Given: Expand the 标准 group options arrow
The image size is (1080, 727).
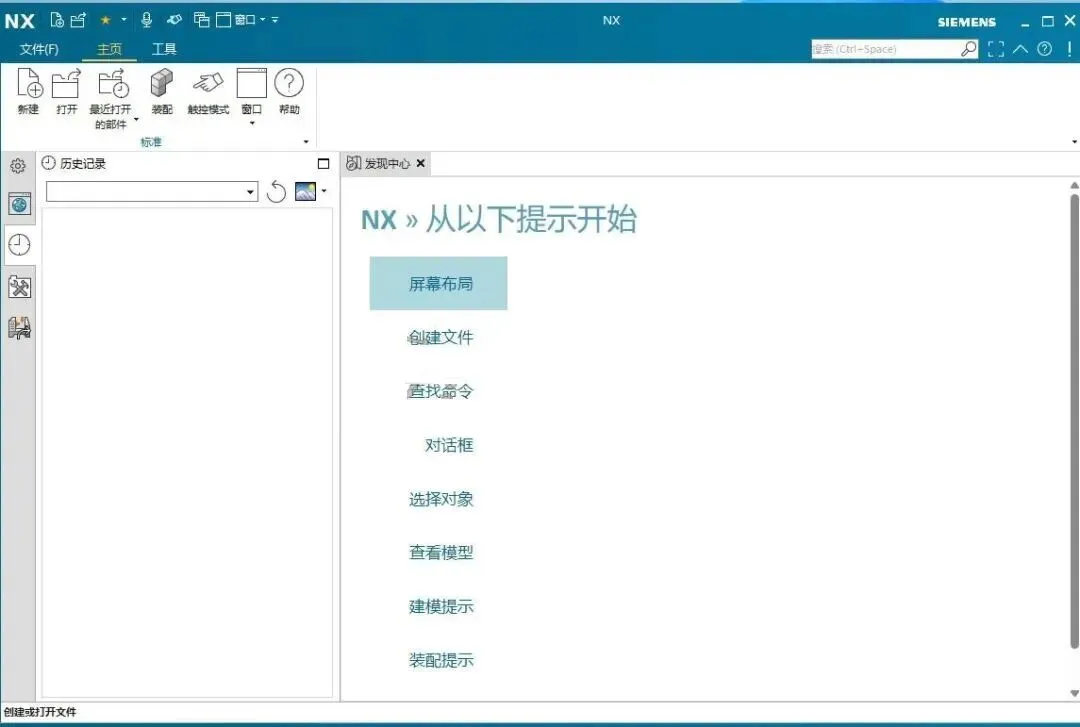Looking at the screenshot, I should (306, 142).
